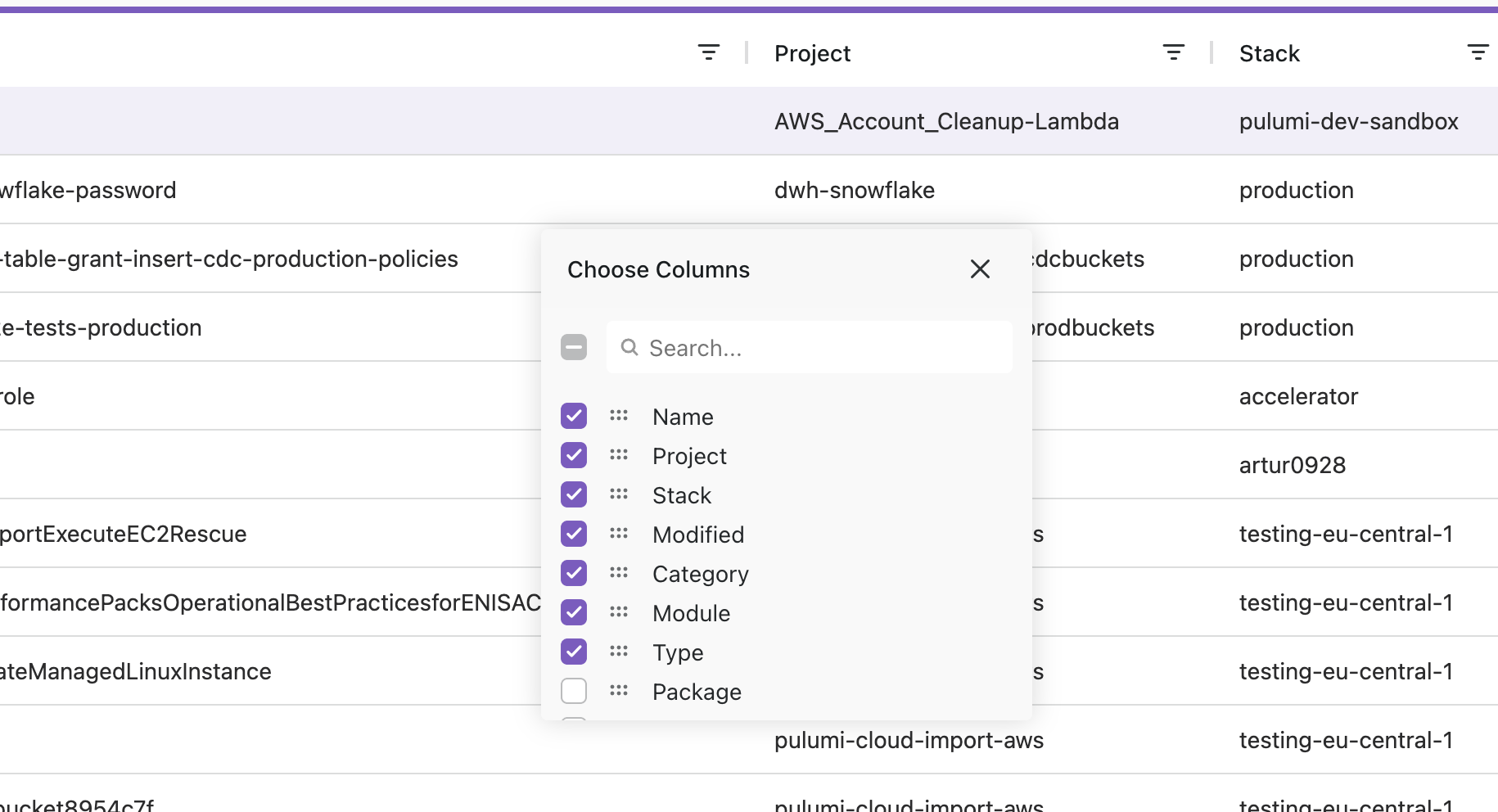
Task: Click the wflake-password name cell
Action: 88,190
